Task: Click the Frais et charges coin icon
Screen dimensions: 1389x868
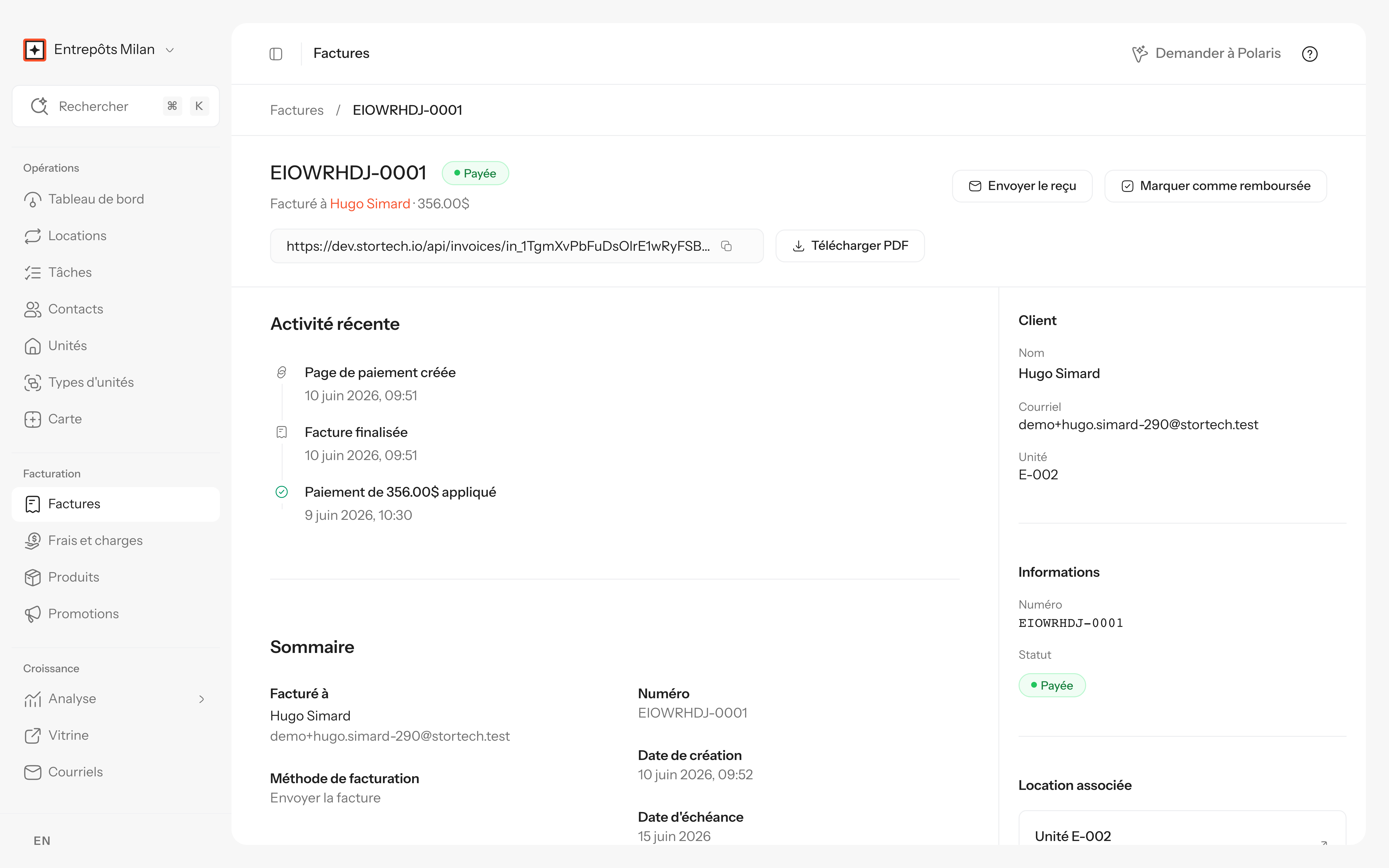Action: (33, 541)
